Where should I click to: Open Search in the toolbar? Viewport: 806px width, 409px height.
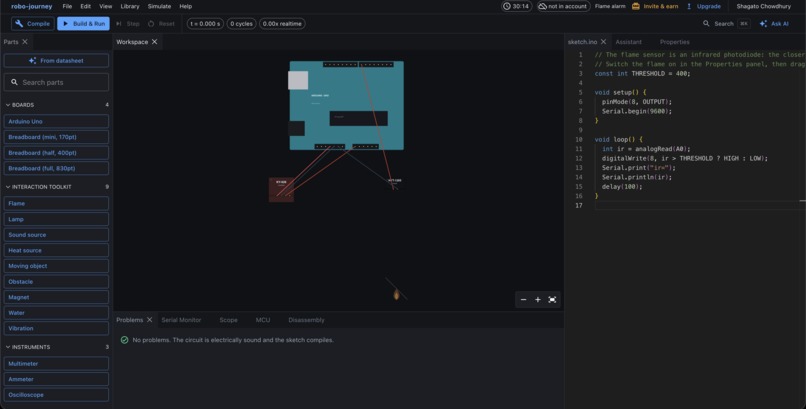pyautogui.click(x=726, y=24)
